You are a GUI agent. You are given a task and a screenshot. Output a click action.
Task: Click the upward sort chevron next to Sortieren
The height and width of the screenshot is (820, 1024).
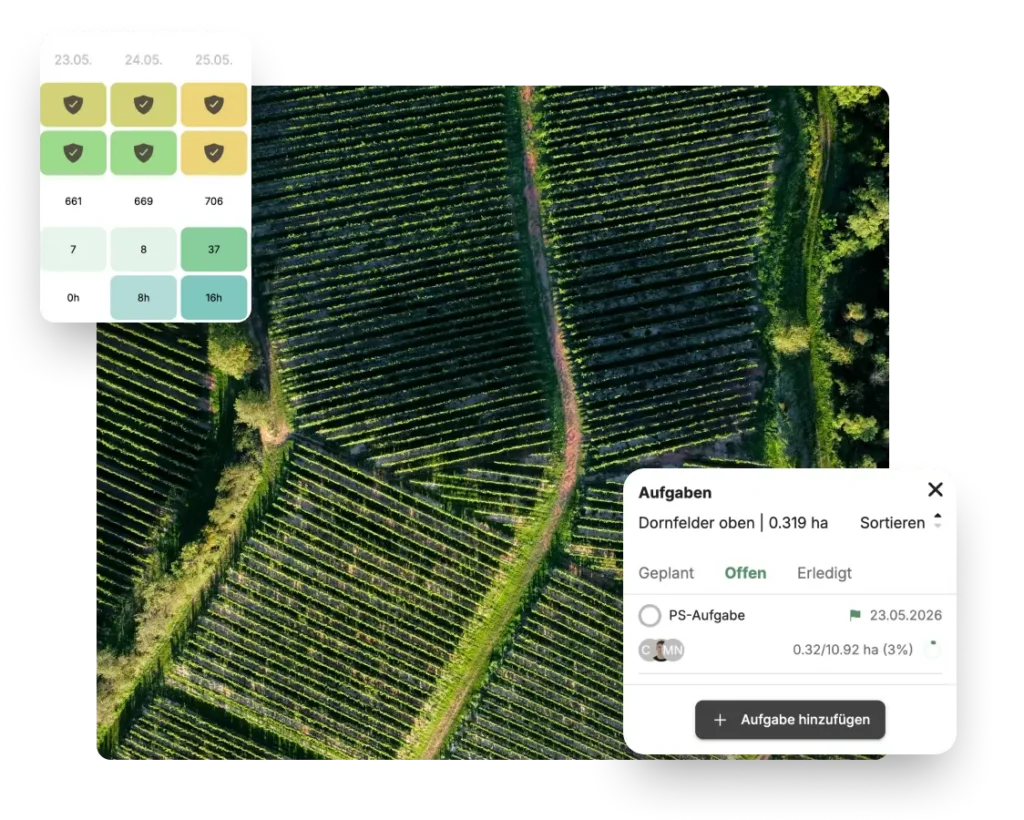pyautogui.click(x=936, y=516)
